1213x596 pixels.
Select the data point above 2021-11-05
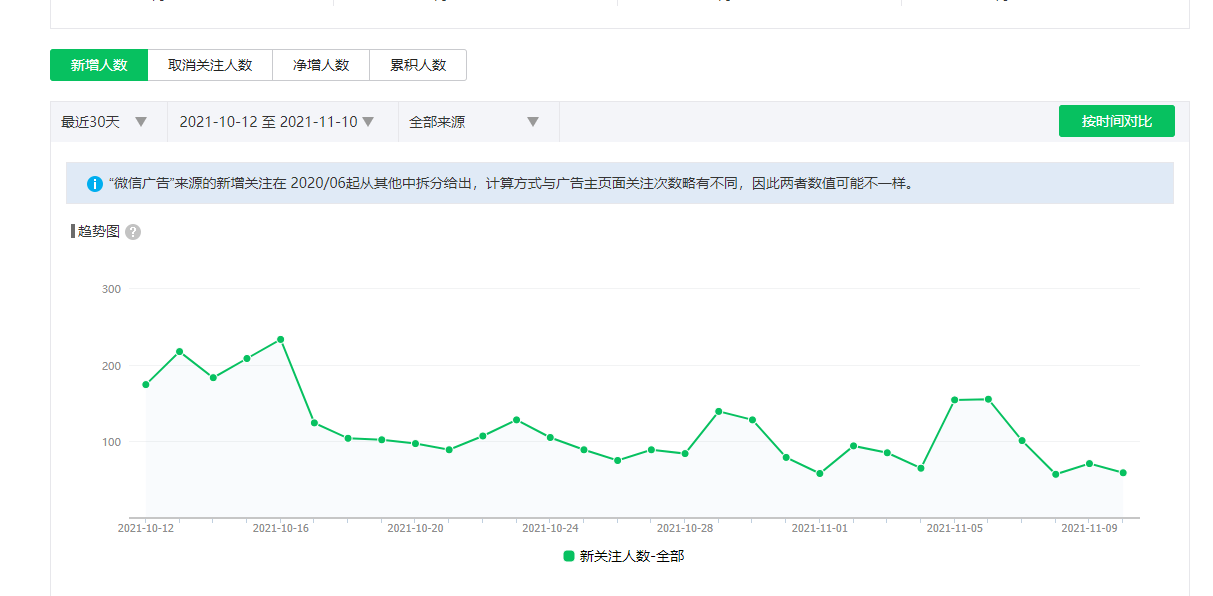[x=955, y=400]
